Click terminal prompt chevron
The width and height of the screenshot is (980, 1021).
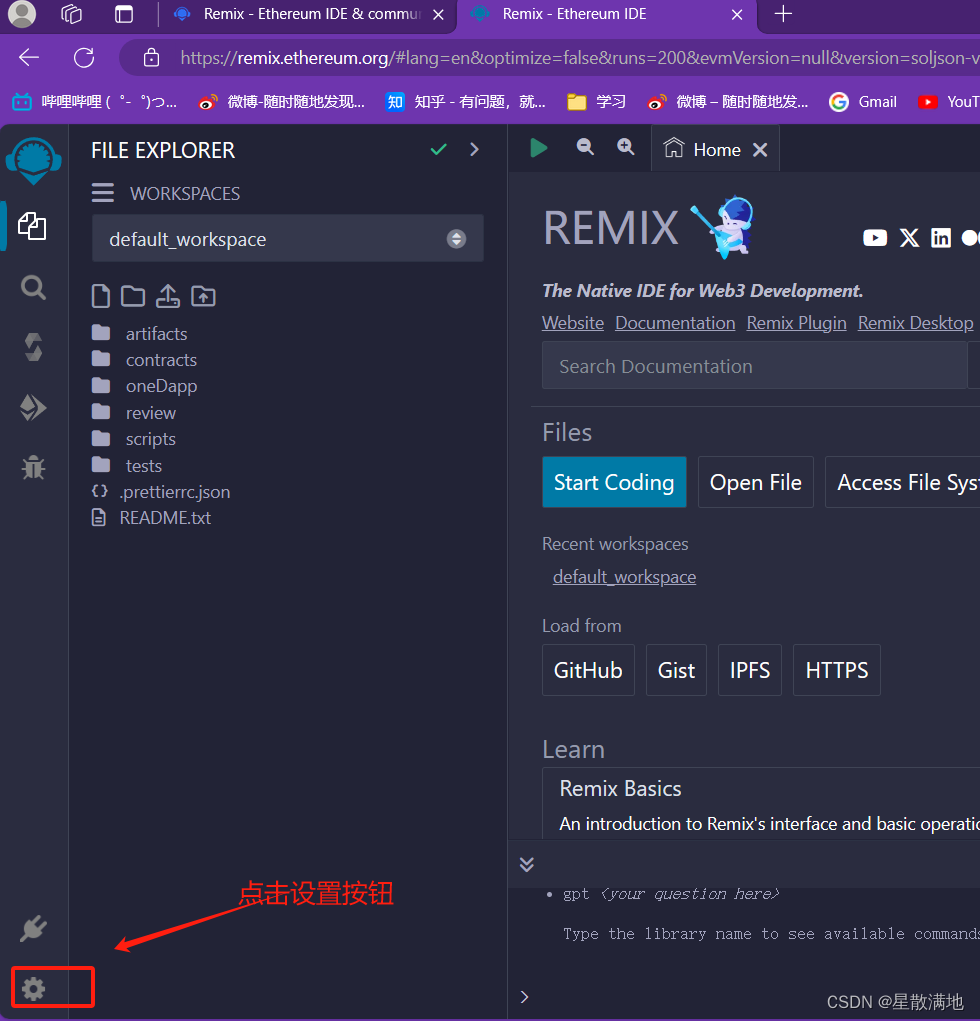click(524, 997)
